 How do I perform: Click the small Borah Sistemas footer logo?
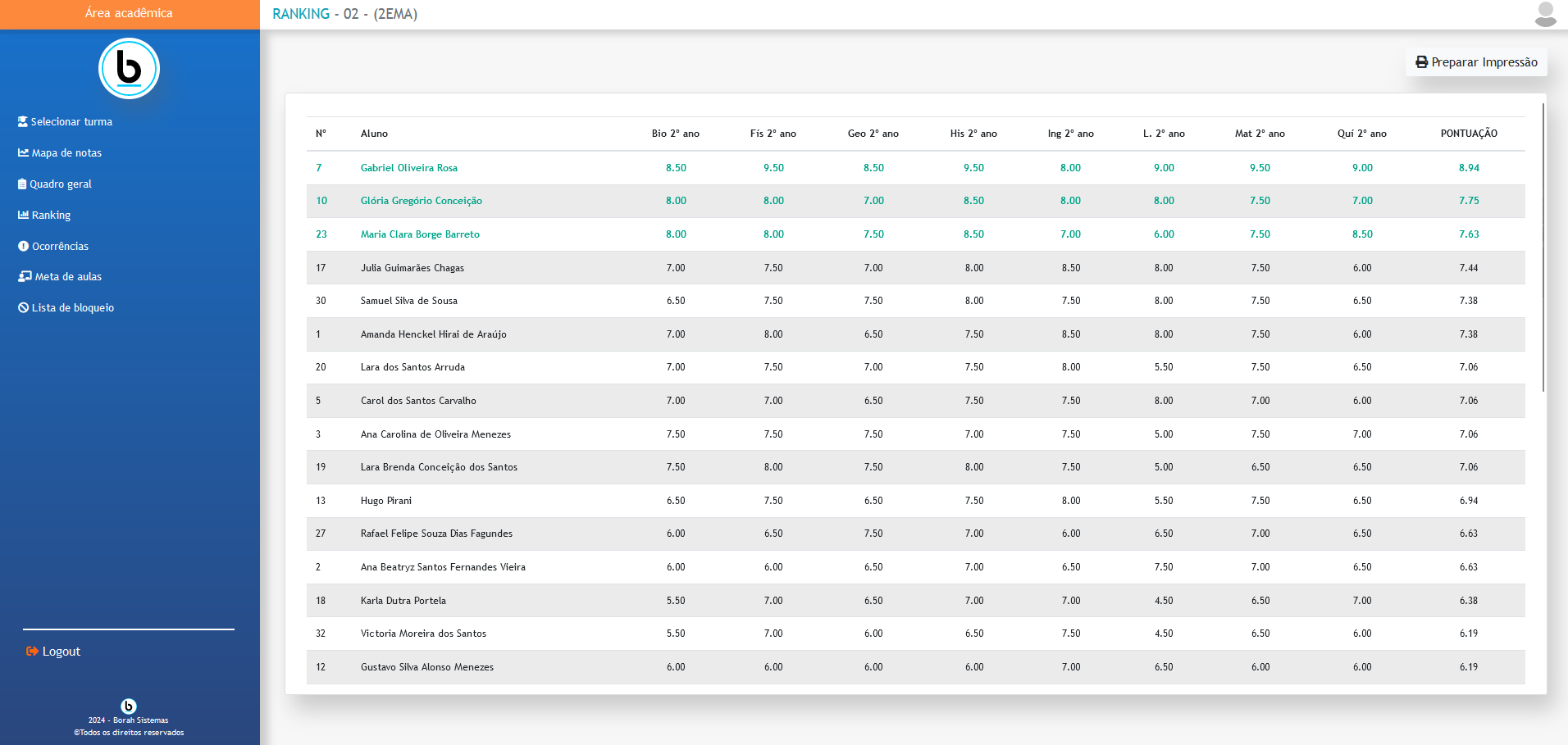click(x=129, y=706)
